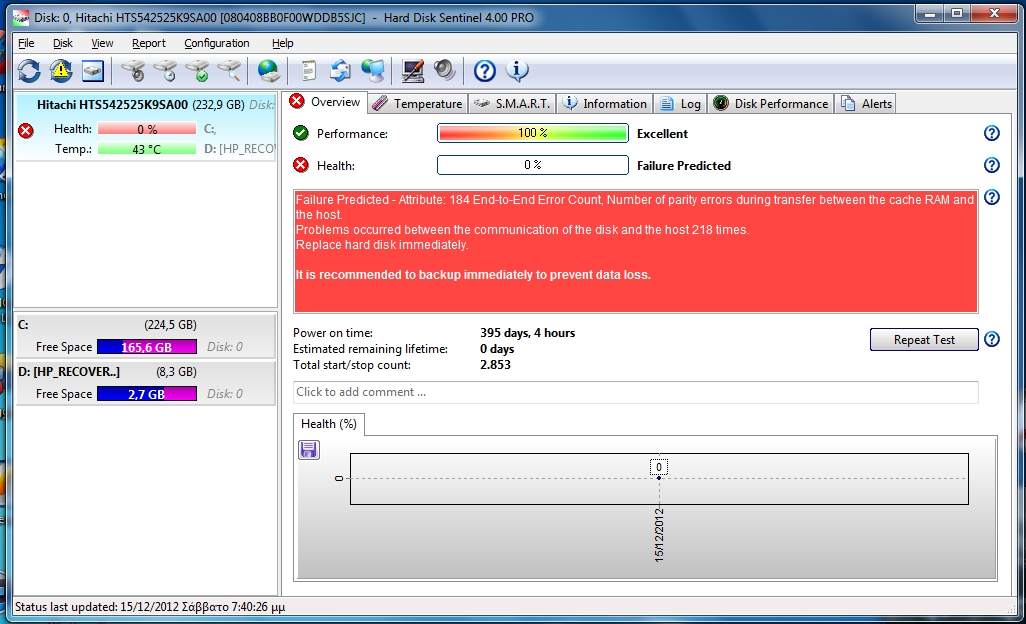Image resolution: width=1026 pixels, height=624 pixels.
Task: Click the '395 days, 4 hours' value
Action: 527,333
